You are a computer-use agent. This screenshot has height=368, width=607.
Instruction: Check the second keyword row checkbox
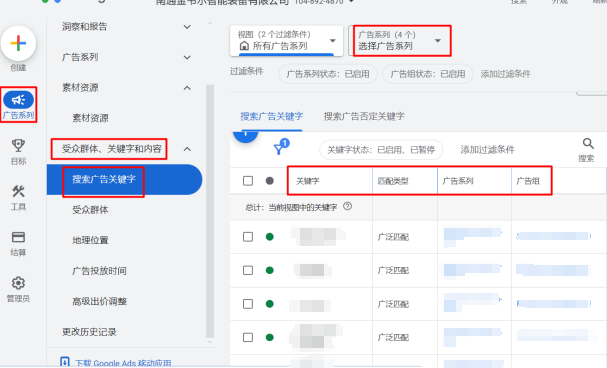pos(248,270)
